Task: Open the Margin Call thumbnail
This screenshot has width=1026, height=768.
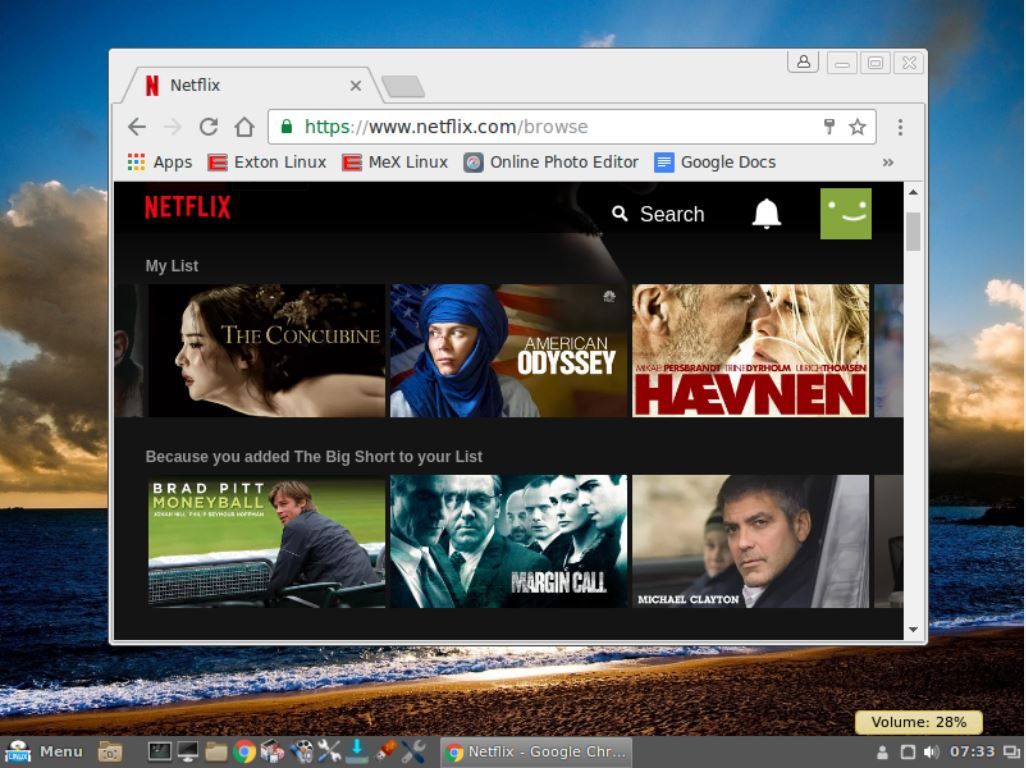Action: pos(508,542)
